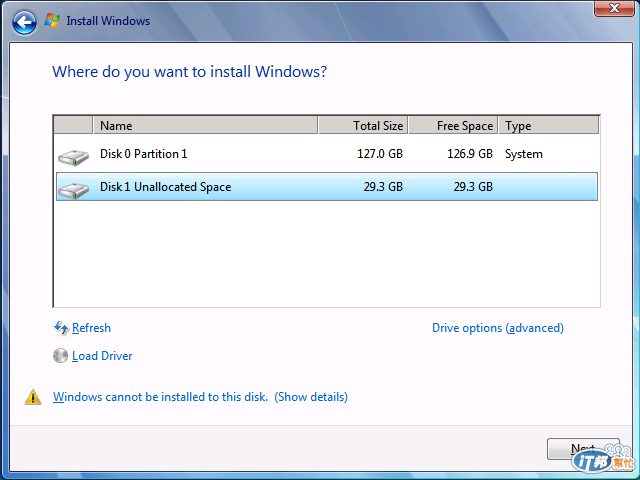Go back using the blue arrow button
The width and height of the screenshot is (640, 480).
24,22
